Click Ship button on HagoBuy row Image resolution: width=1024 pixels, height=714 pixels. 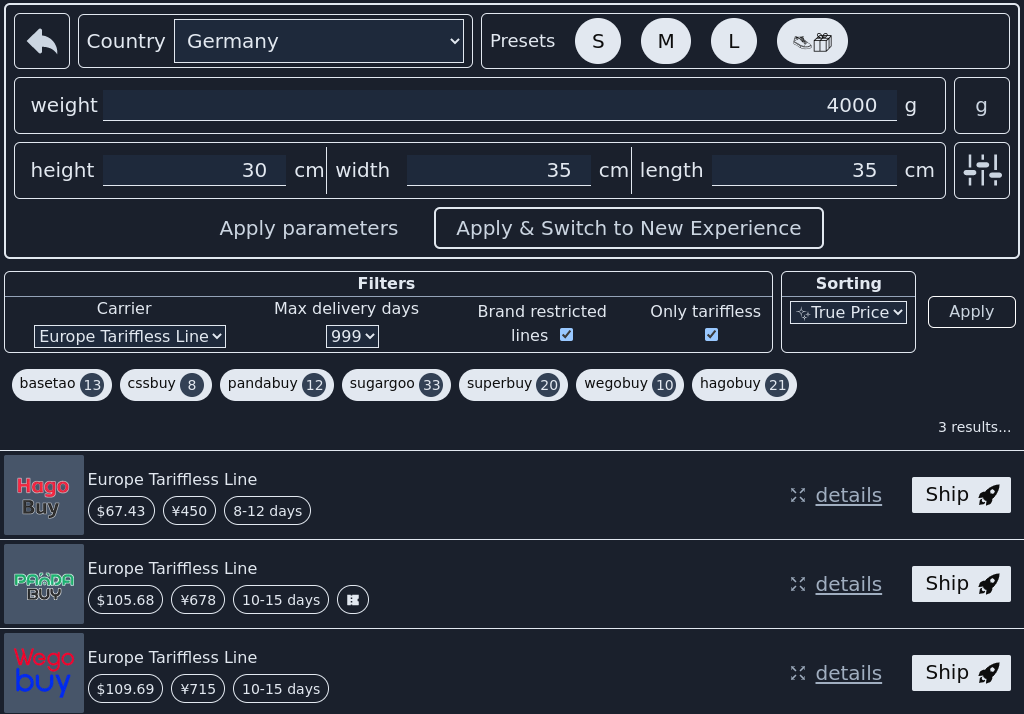[961, 495]
